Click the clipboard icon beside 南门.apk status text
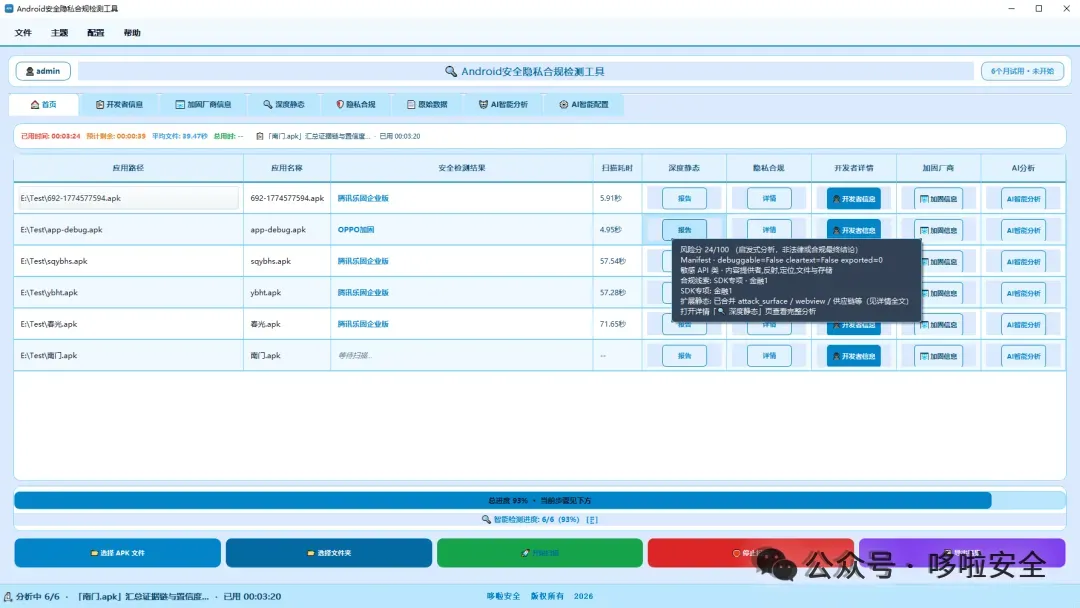 (x=260, y=136)
